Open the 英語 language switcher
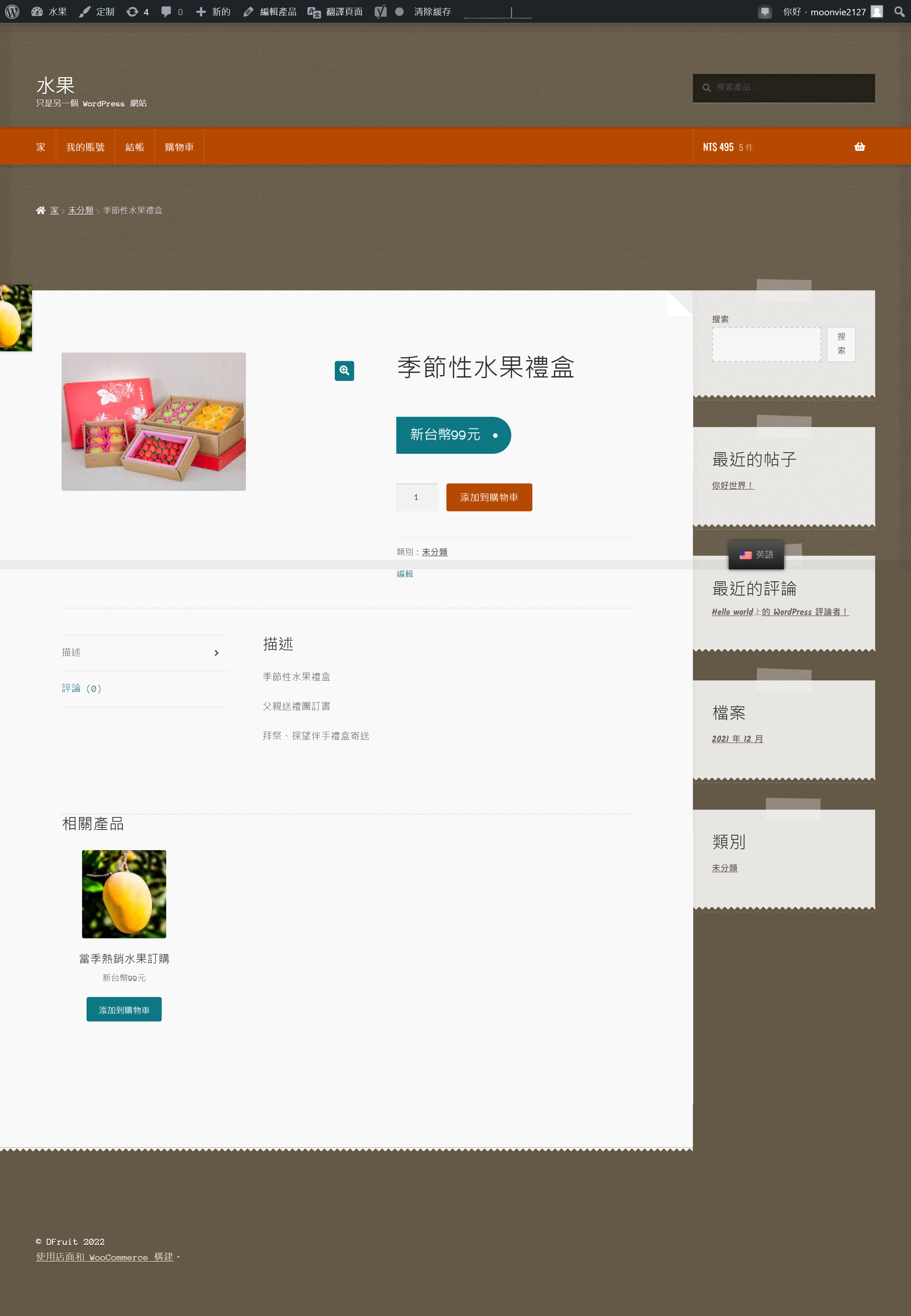 click(756, 555)
